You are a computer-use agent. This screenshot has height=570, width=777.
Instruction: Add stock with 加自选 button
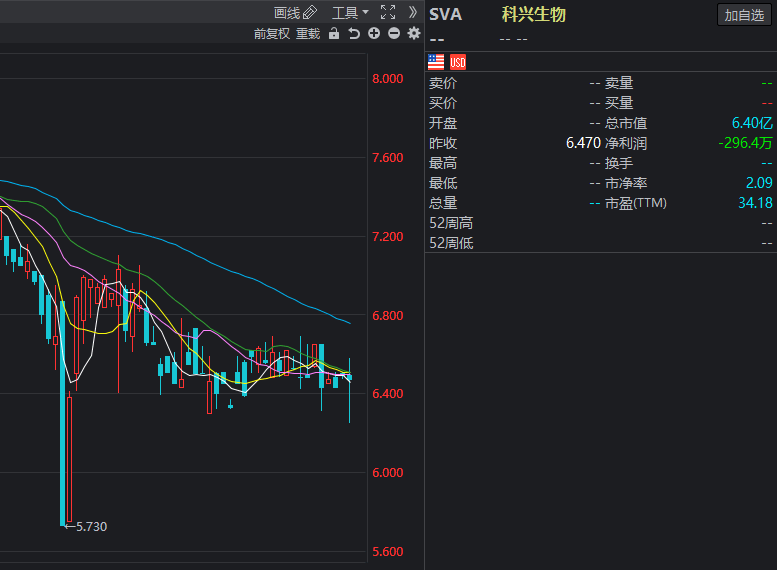[x=744, y=15]
